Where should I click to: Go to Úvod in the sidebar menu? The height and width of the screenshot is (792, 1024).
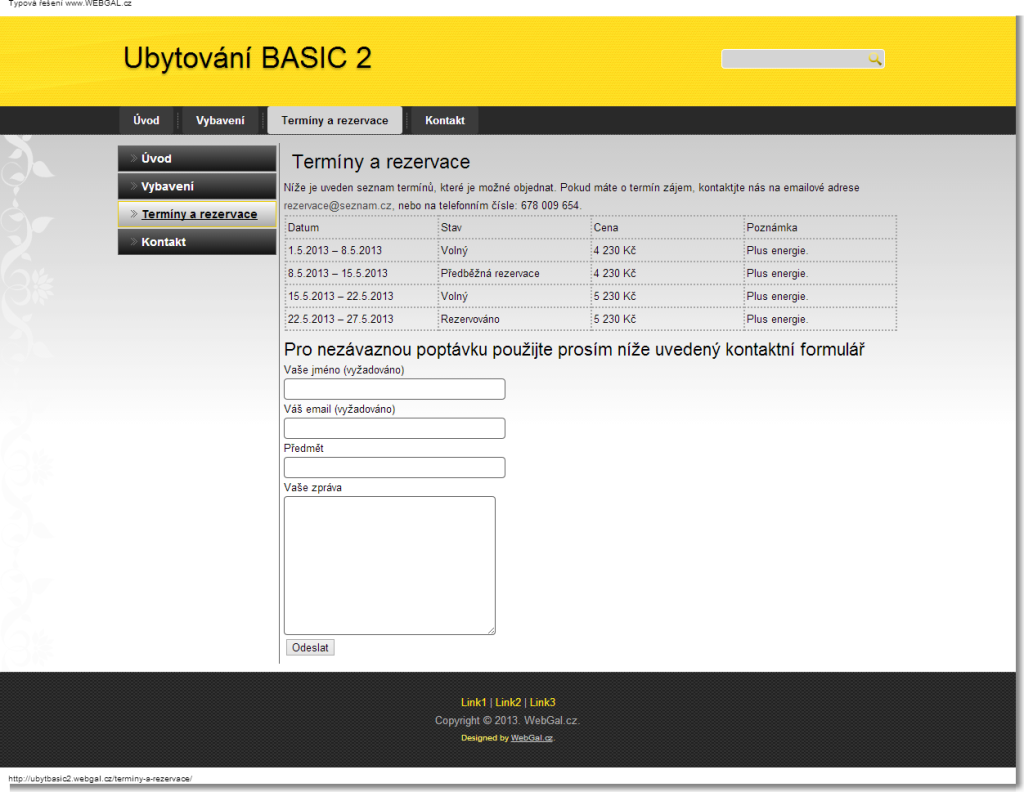pyautogui.click(x=197, y=159)
